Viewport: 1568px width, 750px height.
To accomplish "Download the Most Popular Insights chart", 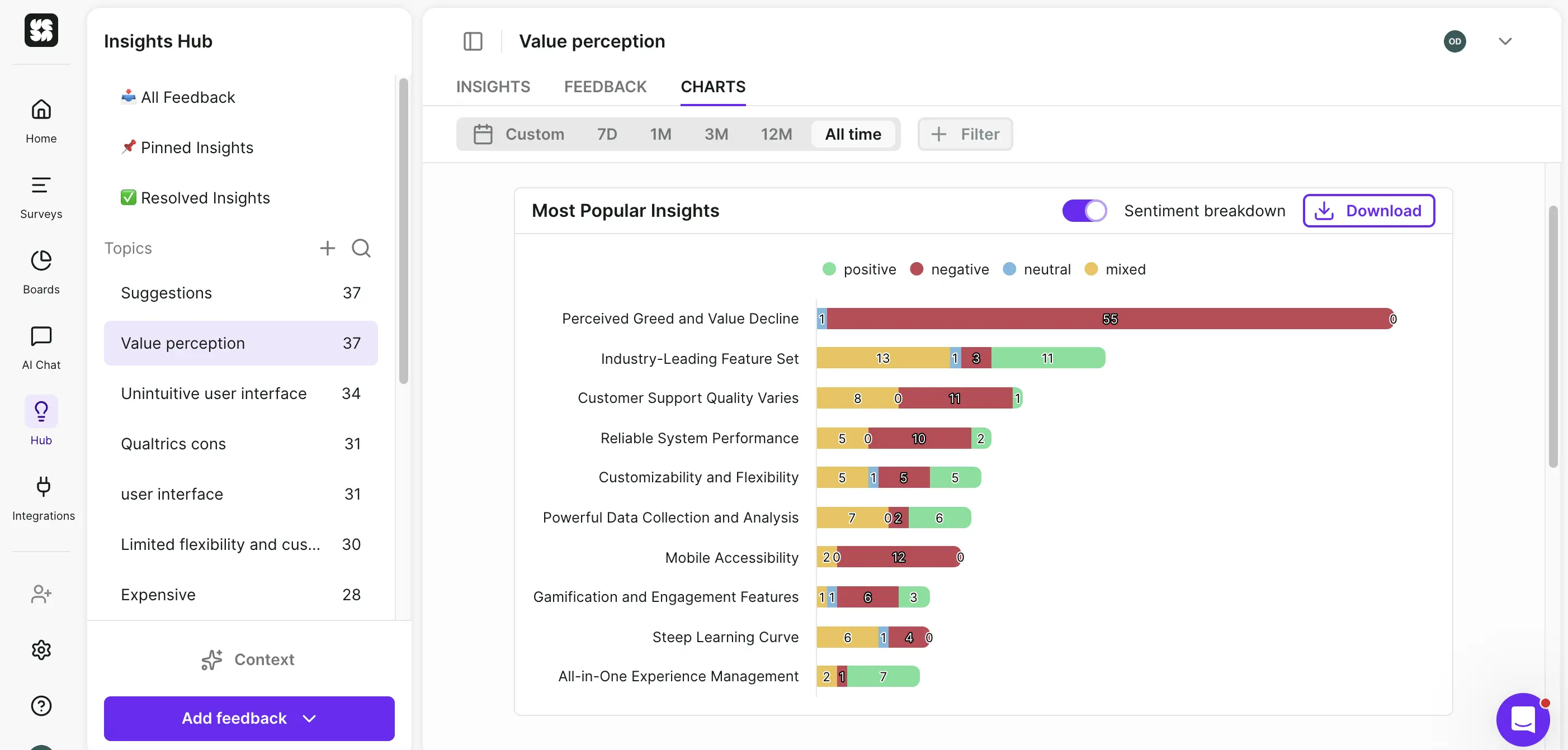I will pos(1368,211).
